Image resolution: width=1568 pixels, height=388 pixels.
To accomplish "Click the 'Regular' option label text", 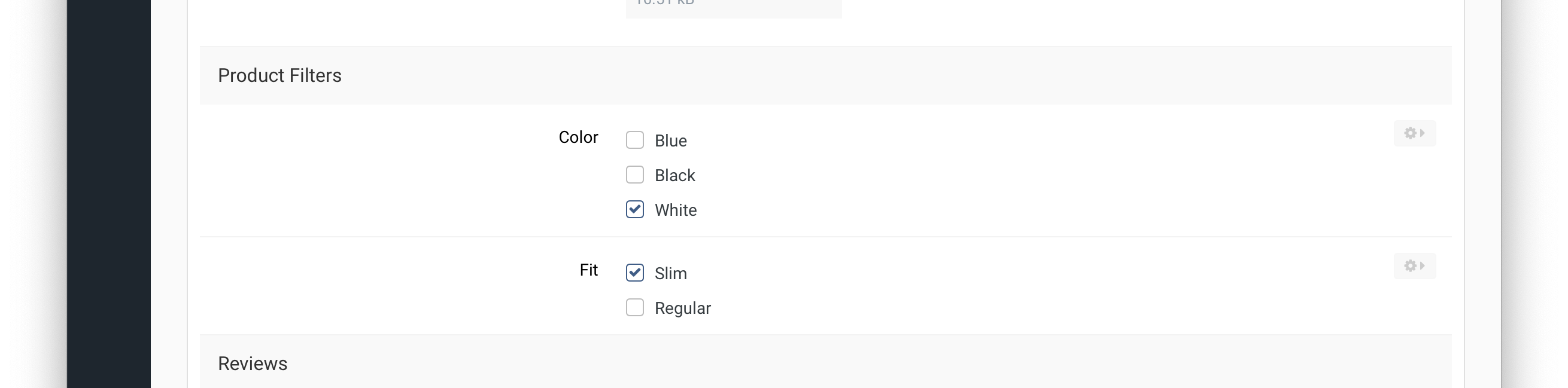I will [683, 308].
